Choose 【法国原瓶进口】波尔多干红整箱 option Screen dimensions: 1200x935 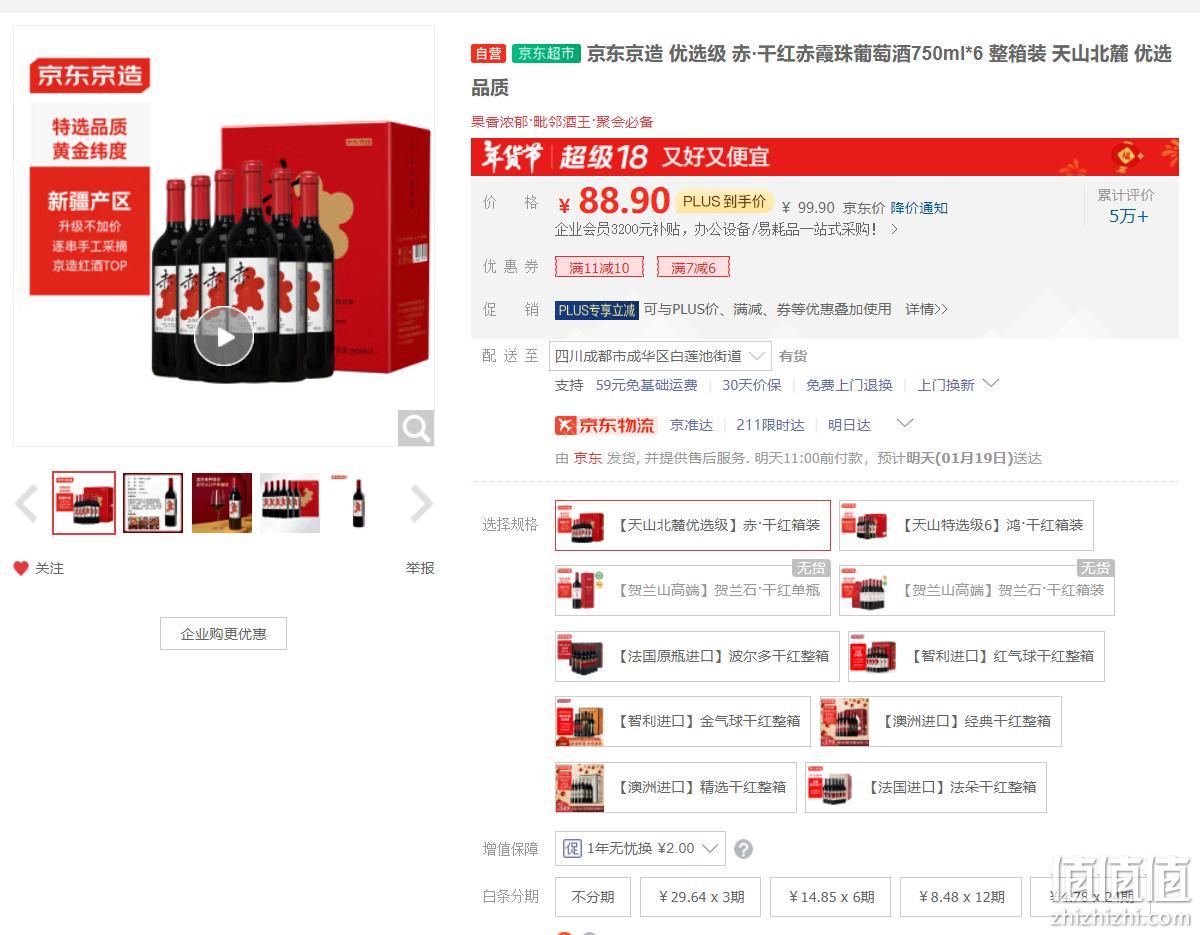click(x=697, y=656)
